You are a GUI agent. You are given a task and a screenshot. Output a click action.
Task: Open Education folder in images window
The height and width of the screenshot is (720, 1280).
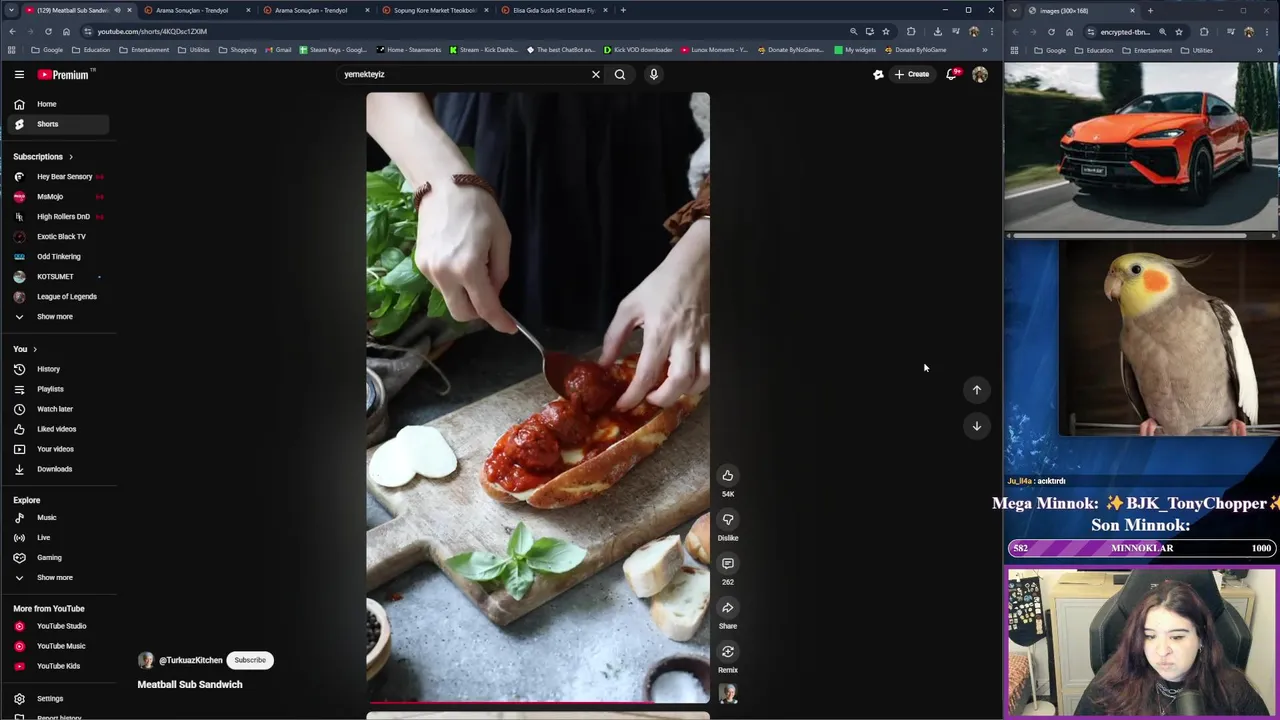(1094, 50)
